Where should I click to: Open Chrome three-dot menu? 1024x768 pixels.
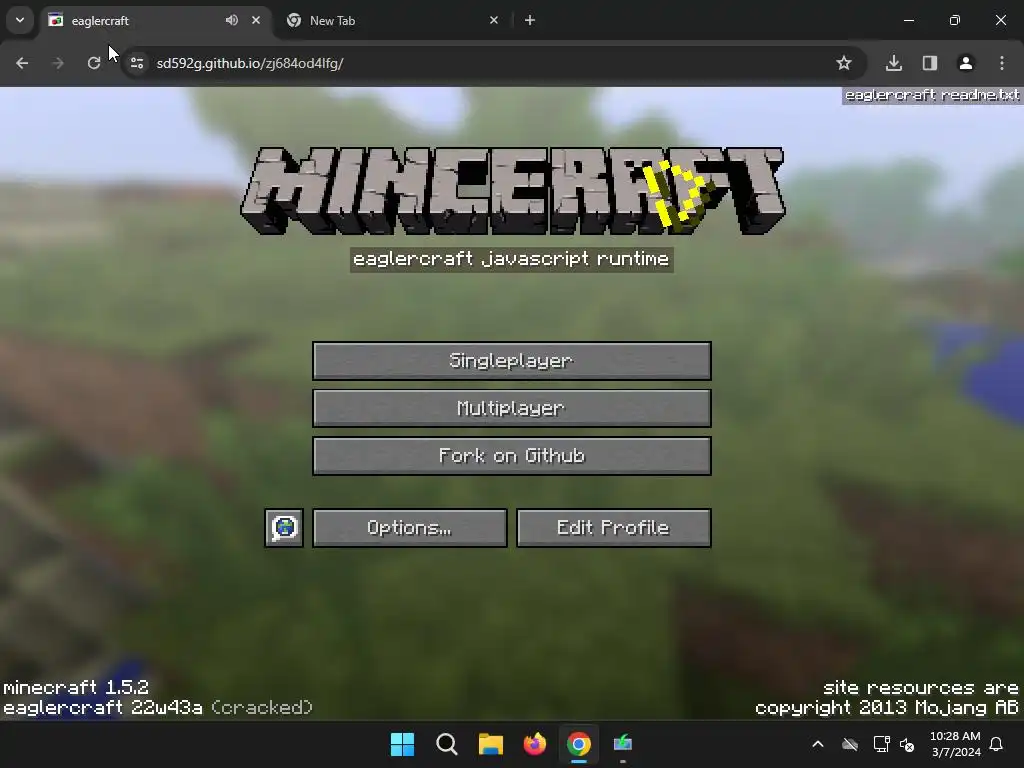pyautogui.click(x=1002, y=63)
